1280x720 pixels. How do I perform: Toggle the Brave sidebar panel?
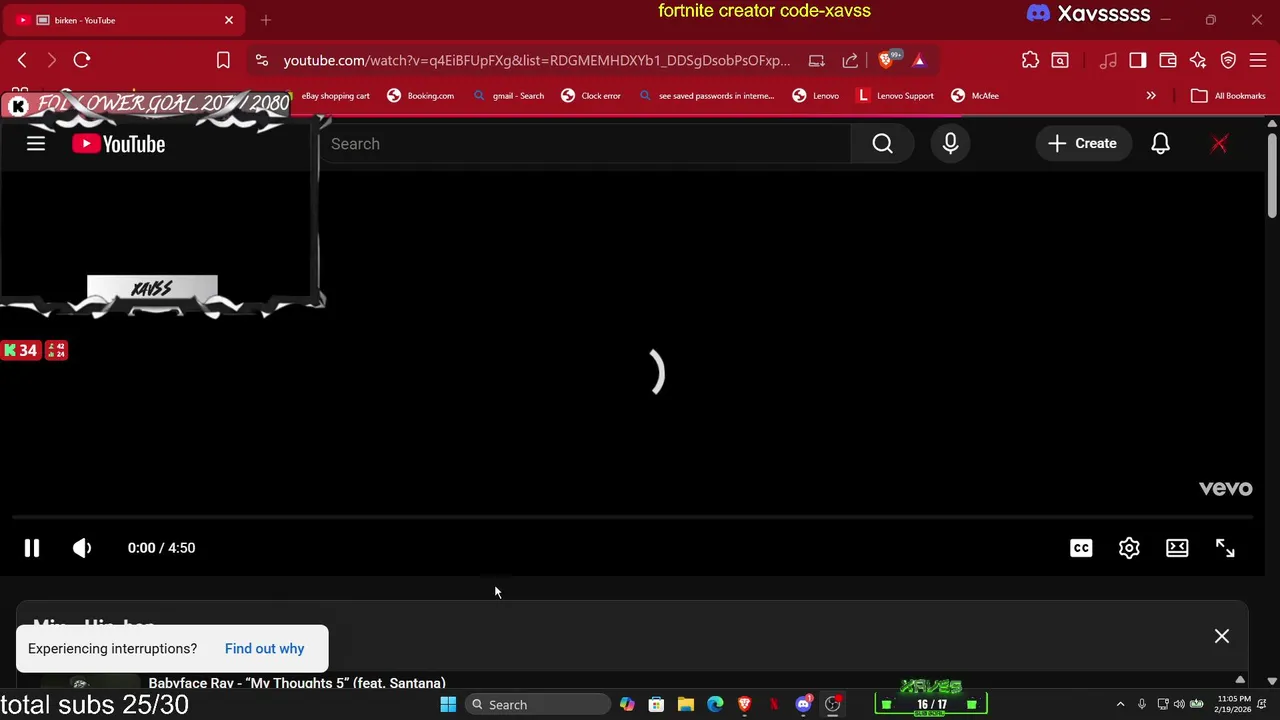click(x=1138, y=60)
